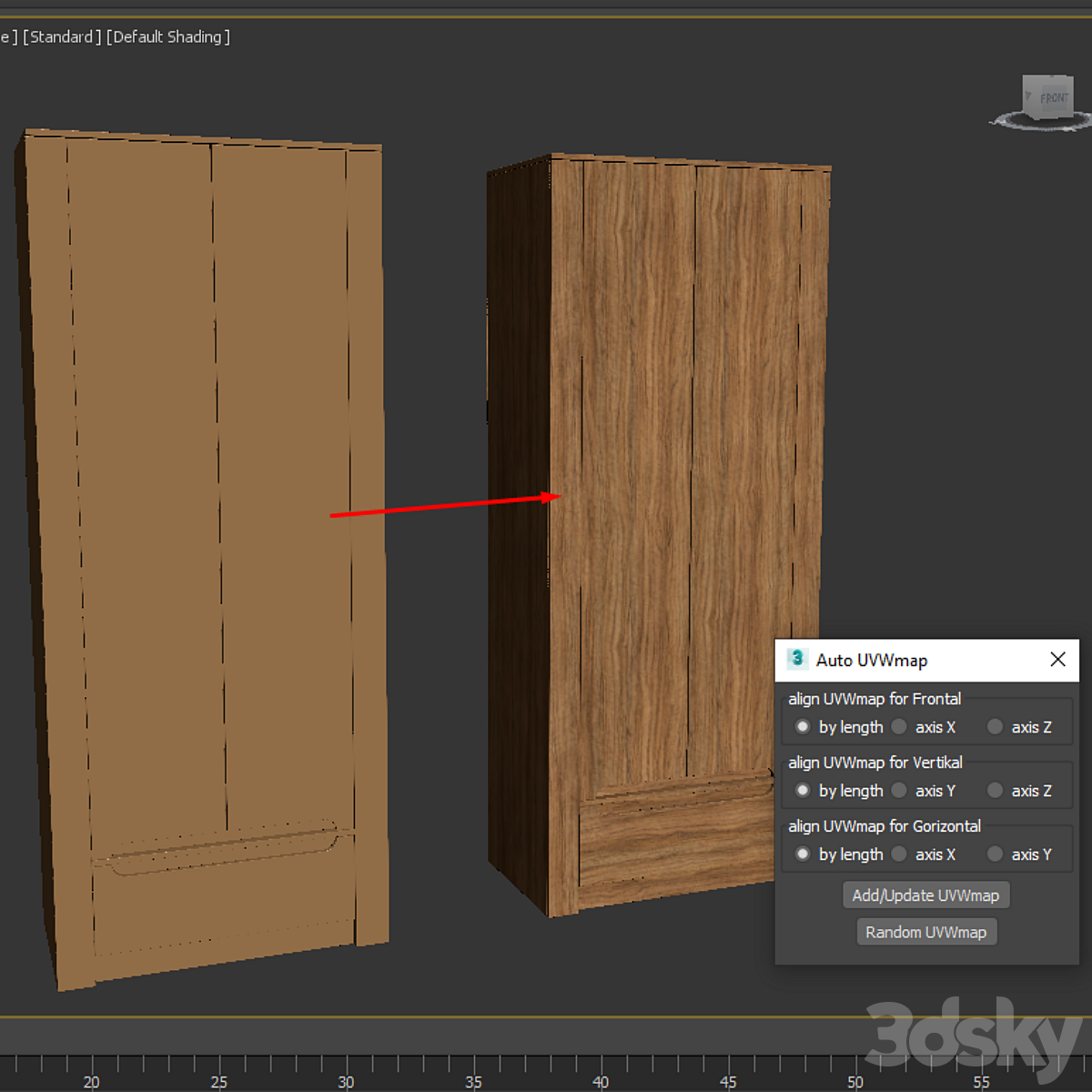1092x1092 pixels.
Task: Open the [Default Shading] viewport menu
Action: coord(168,37)
